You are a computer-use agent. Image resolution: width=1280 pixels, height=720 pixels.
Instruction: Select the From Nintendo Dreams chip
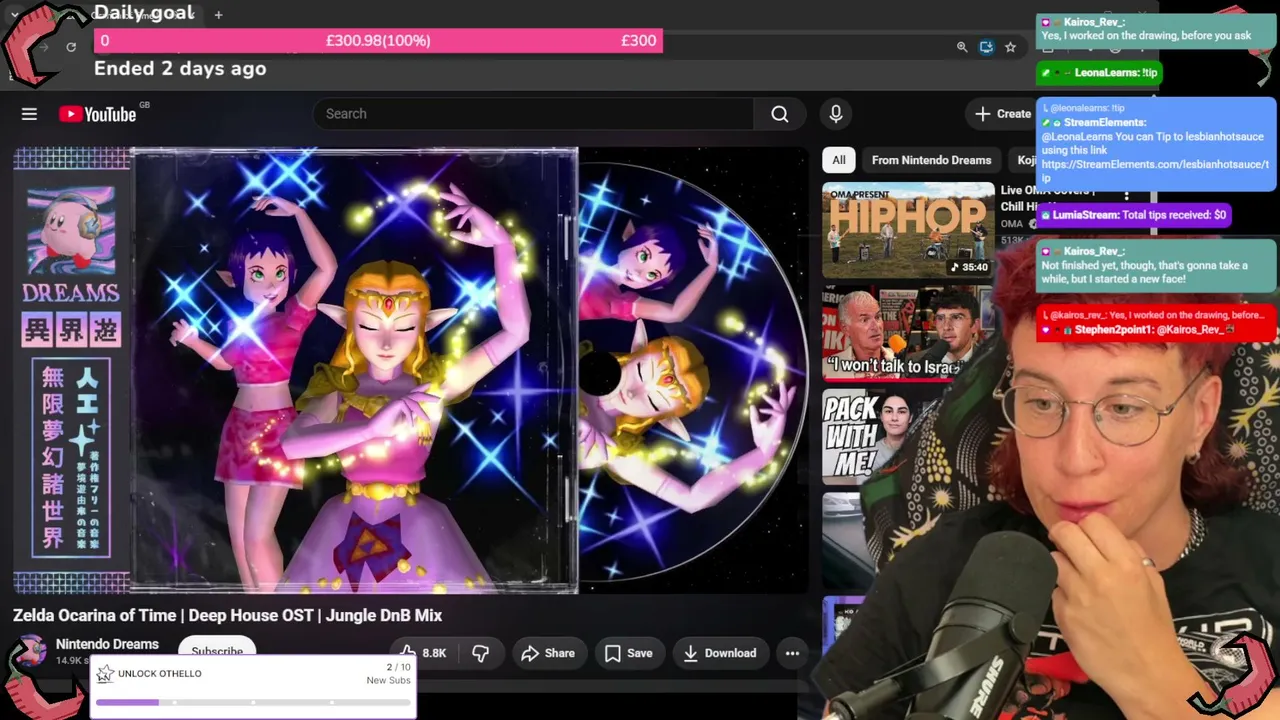pyautogui.click(x=931, y=160)
